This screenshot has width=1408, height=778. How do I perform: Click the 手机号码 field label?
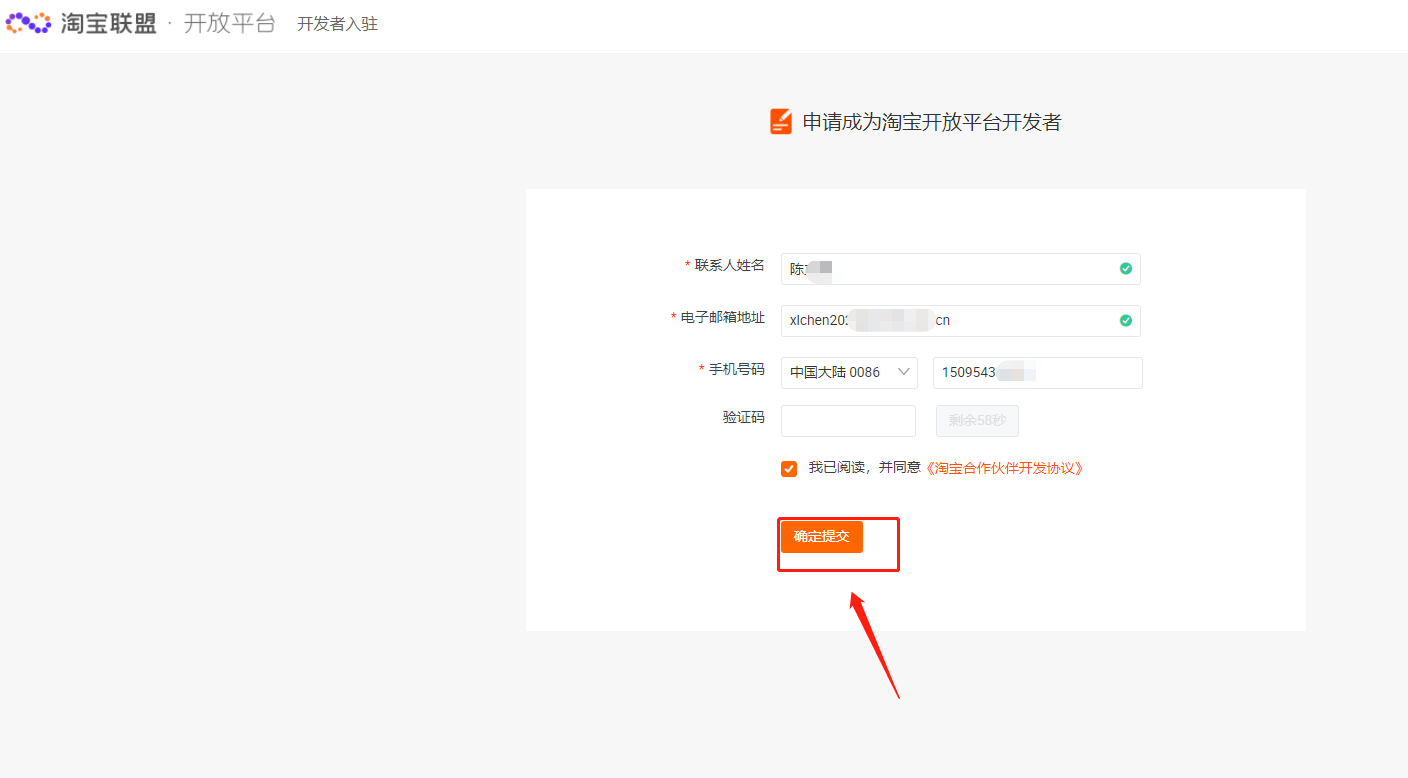737,369
